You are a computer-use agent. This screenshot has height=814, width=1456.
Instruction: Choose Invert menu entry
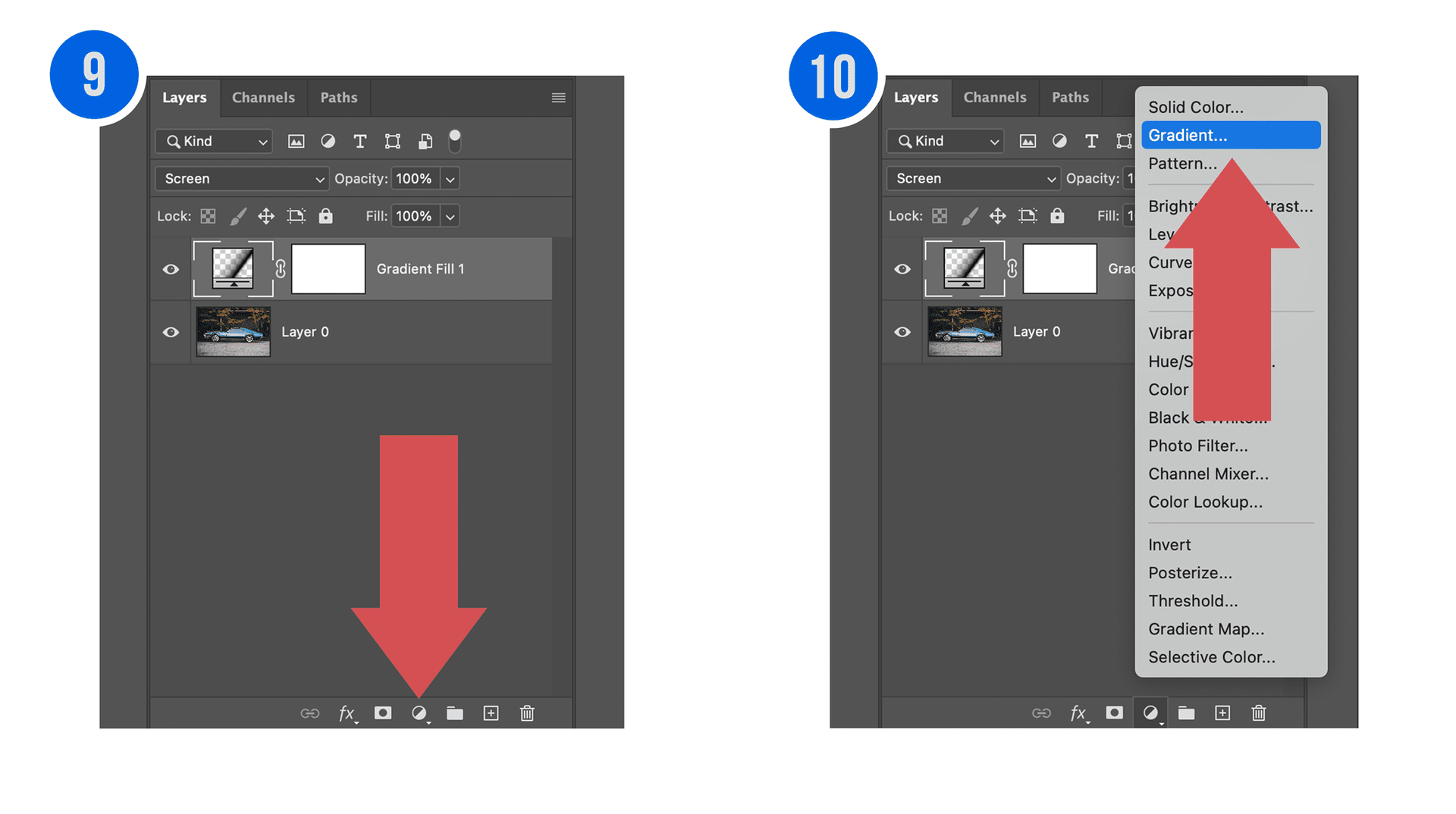coord(1231,545)
